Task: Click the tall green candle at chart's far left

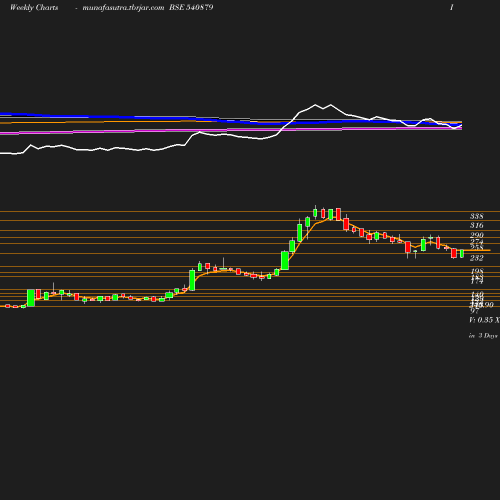Action: point(31,298)
